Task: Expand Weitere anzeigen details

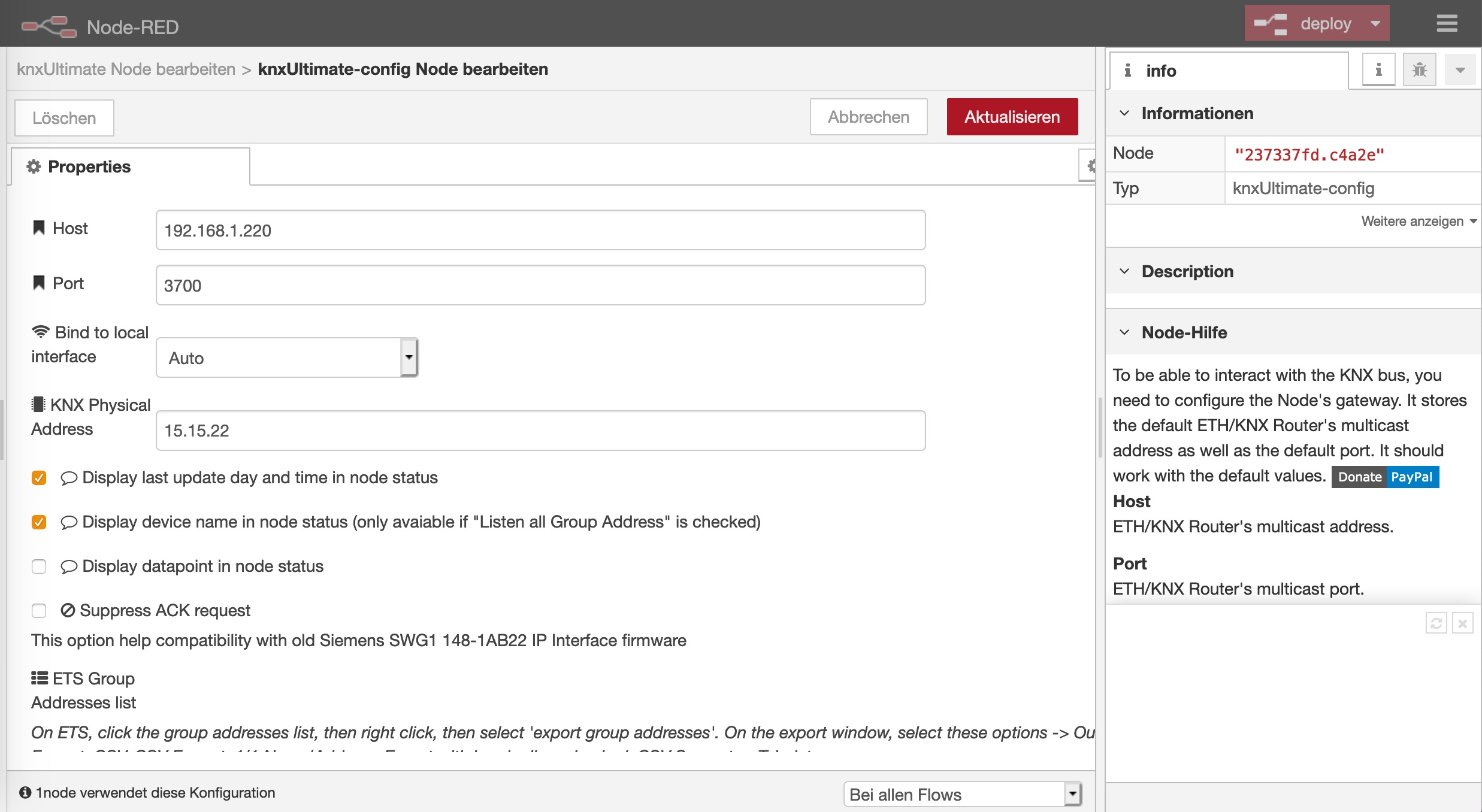Action: click(x=1419, y=221)
